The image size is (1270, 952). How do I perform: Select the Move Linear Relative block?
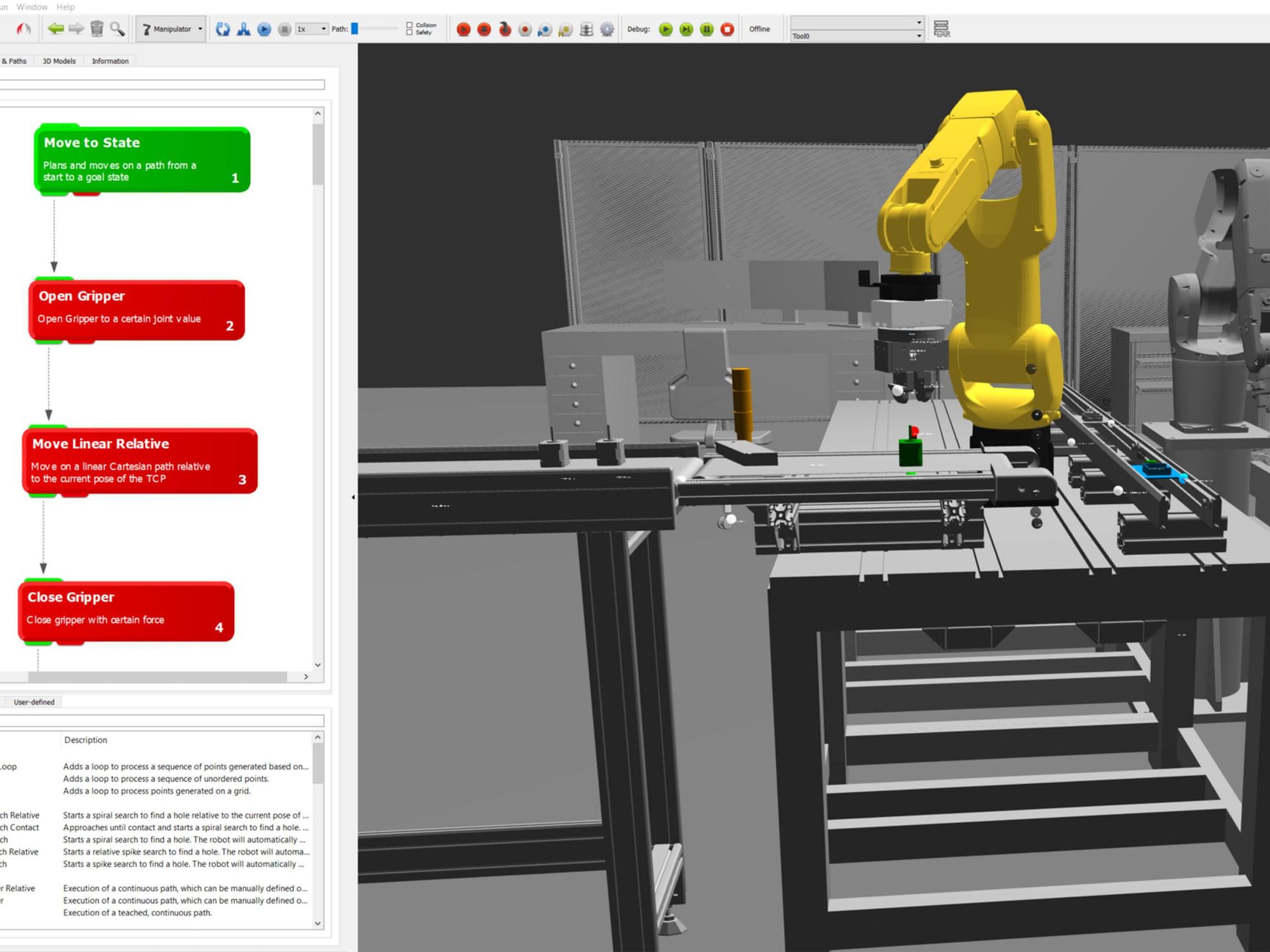pyautogui.click(x=140, y=461)
